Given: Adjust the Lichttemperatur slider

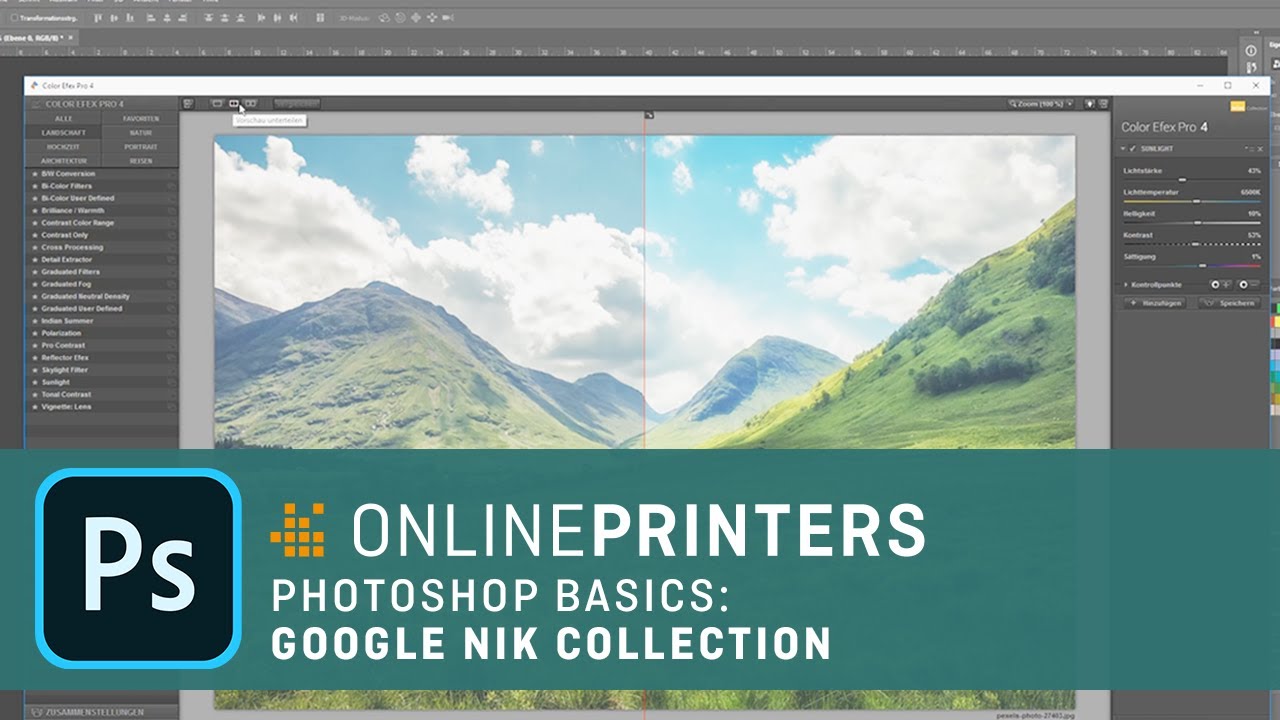Looking at the screenshot, I should pyautogui.click(x=1192, y=201).
